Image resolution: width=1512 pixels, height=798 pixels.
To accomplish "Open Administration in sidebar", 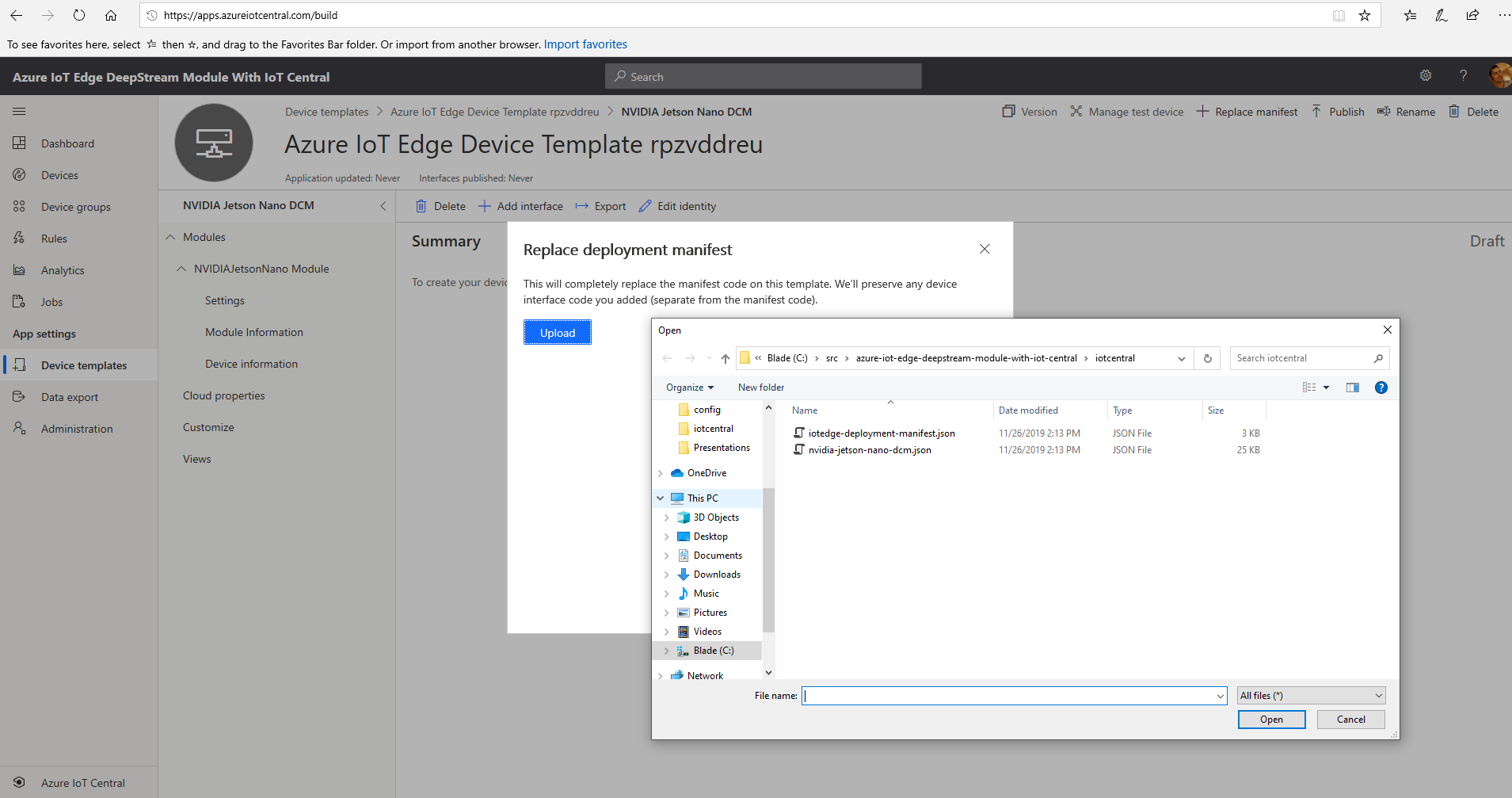I will point(78,429).
